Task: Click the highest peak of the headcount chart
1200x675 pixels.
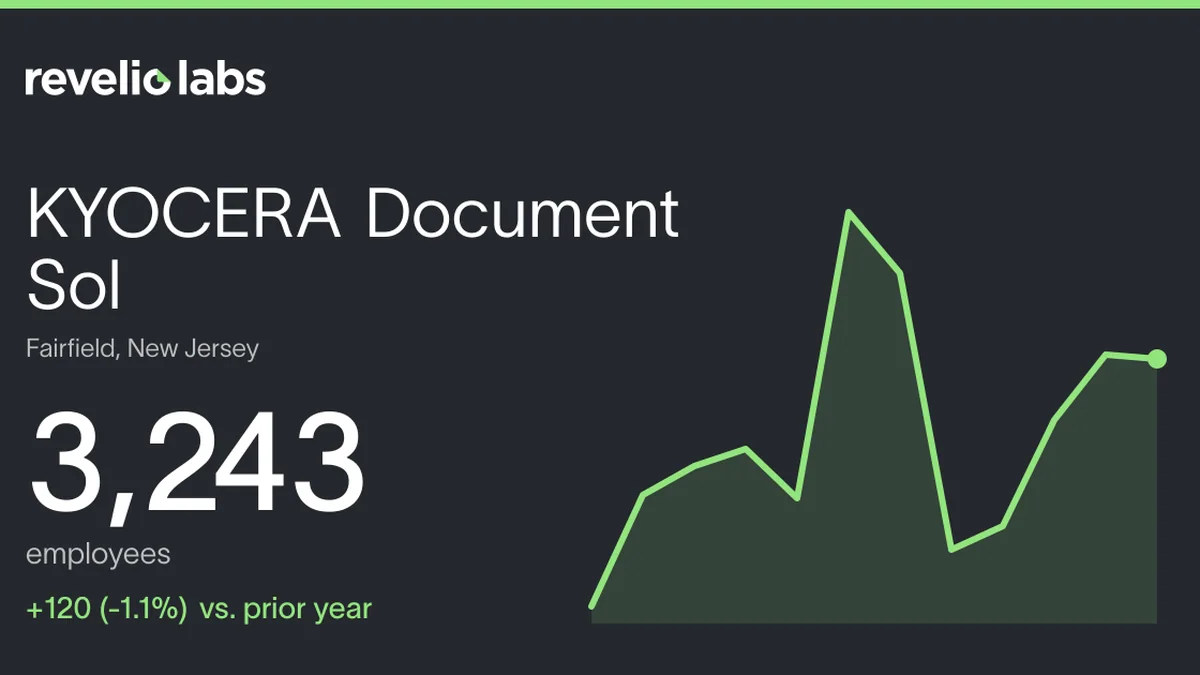Action: (849, 212)
